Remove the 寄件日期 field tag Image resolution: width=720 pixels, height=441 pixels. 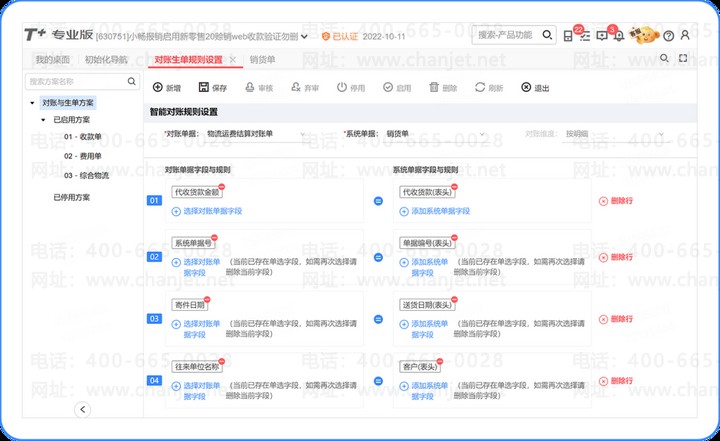click(x=207, y=299)
